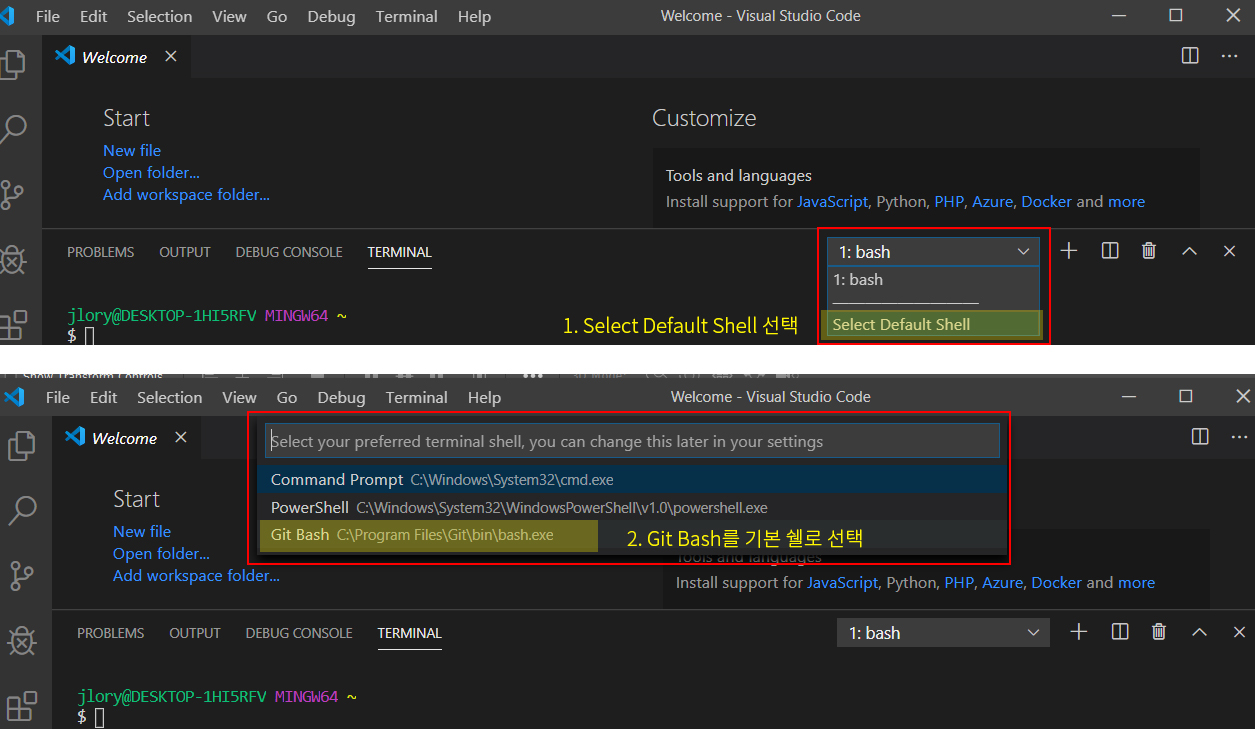Close the terminal panel in lower window
The width and height of the screenshot is (1255, 729).
1240,632
